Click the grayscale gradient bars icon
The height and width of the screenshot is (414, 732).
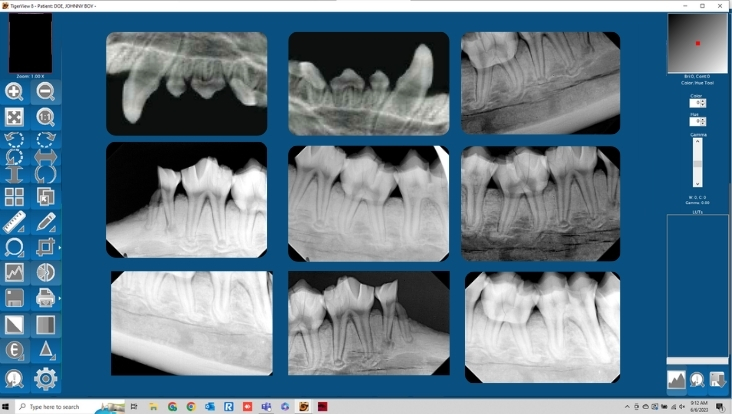pyautogui.click(x=45, y=324)
